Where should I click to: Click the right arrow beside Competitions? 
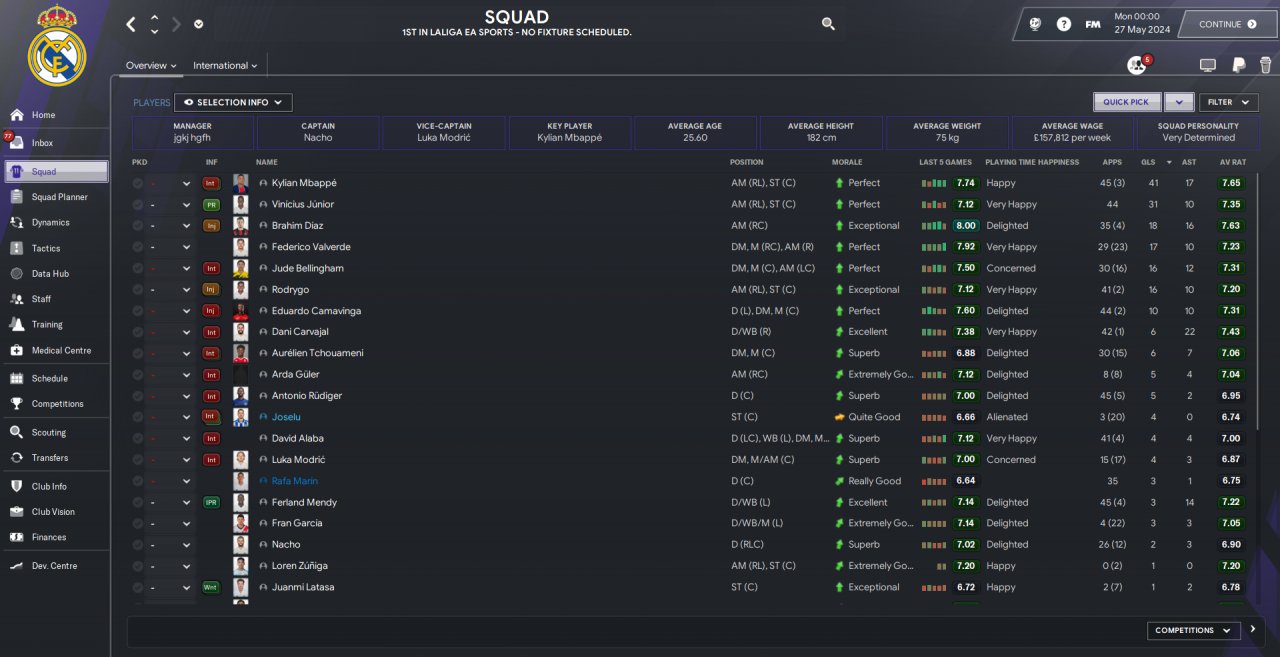coord(1253,630)
